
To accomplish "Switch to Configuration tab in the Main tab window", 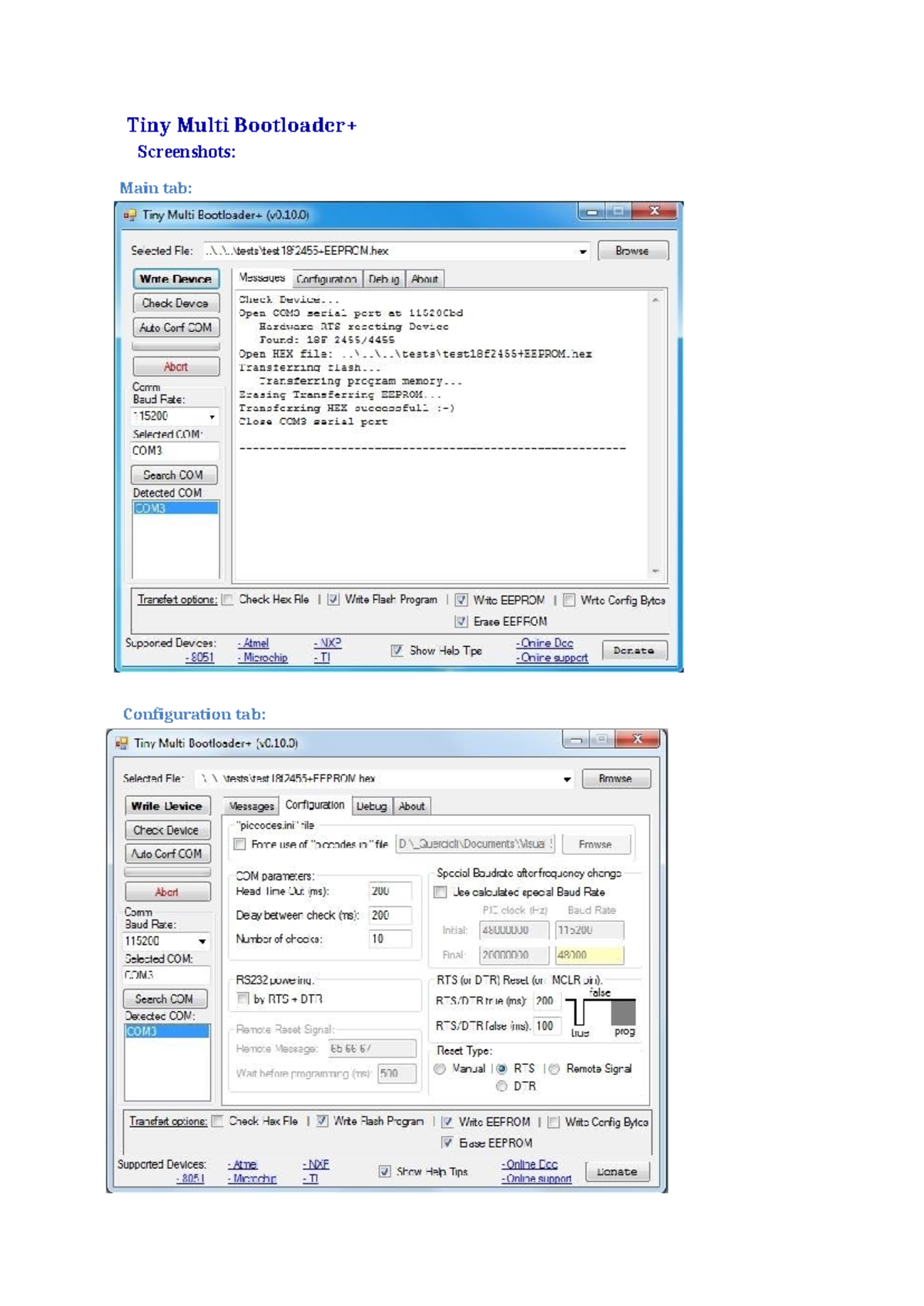I will (x=326, y=280).
